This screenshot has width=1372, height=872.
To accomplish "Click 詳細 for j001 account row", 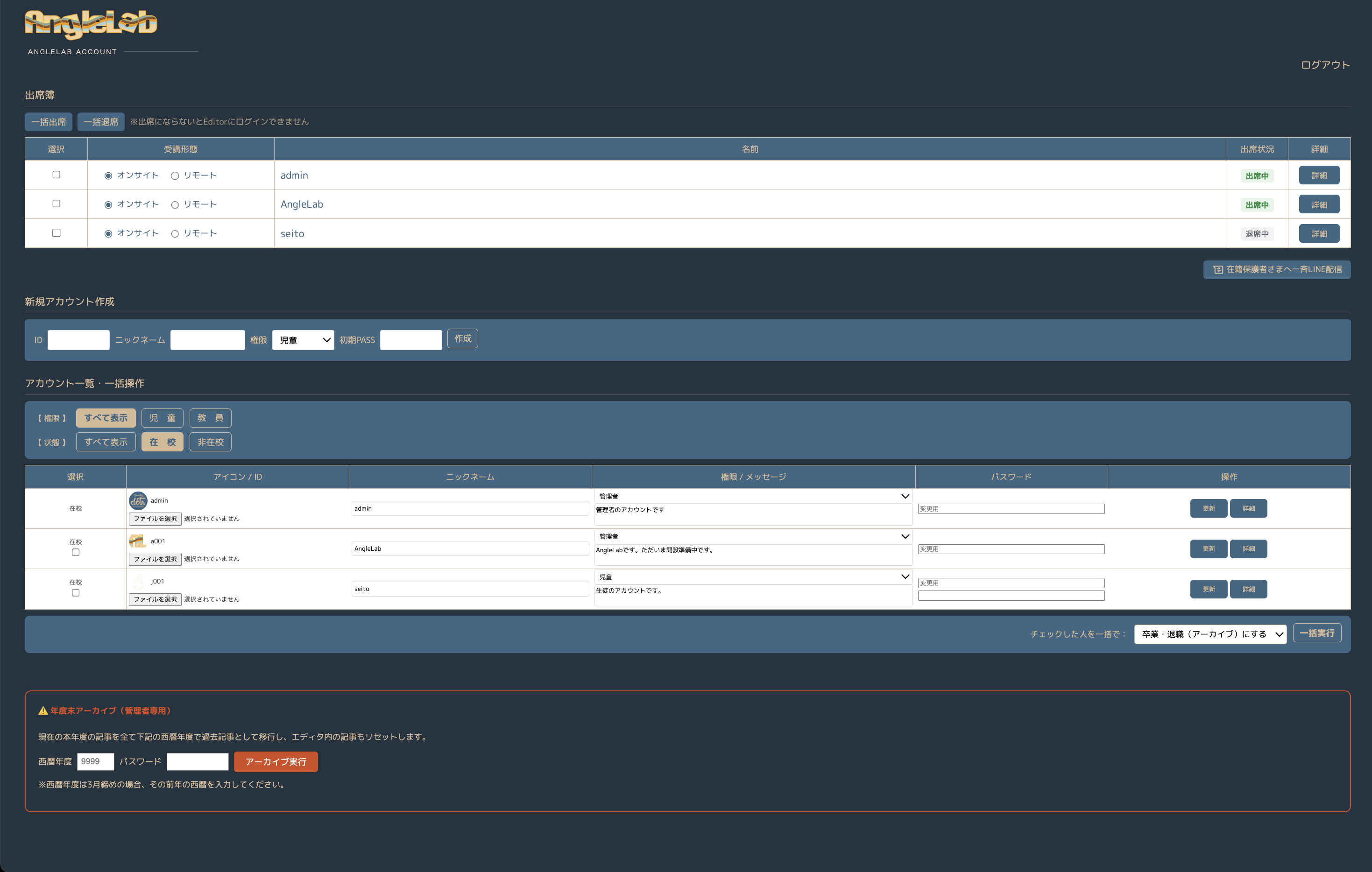I will [1248, 589].
